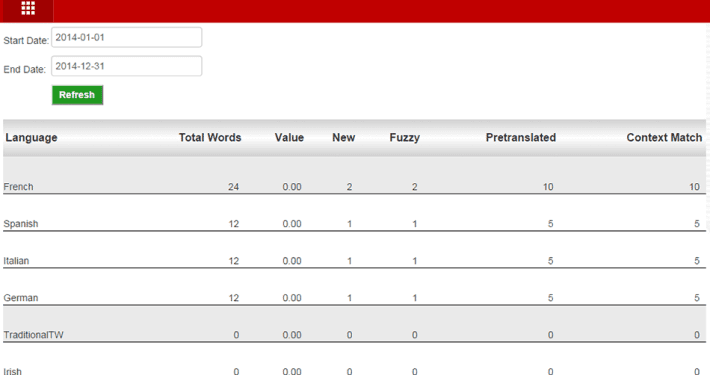
Task: Click the End Date label
Action: [x=24, y=69]
